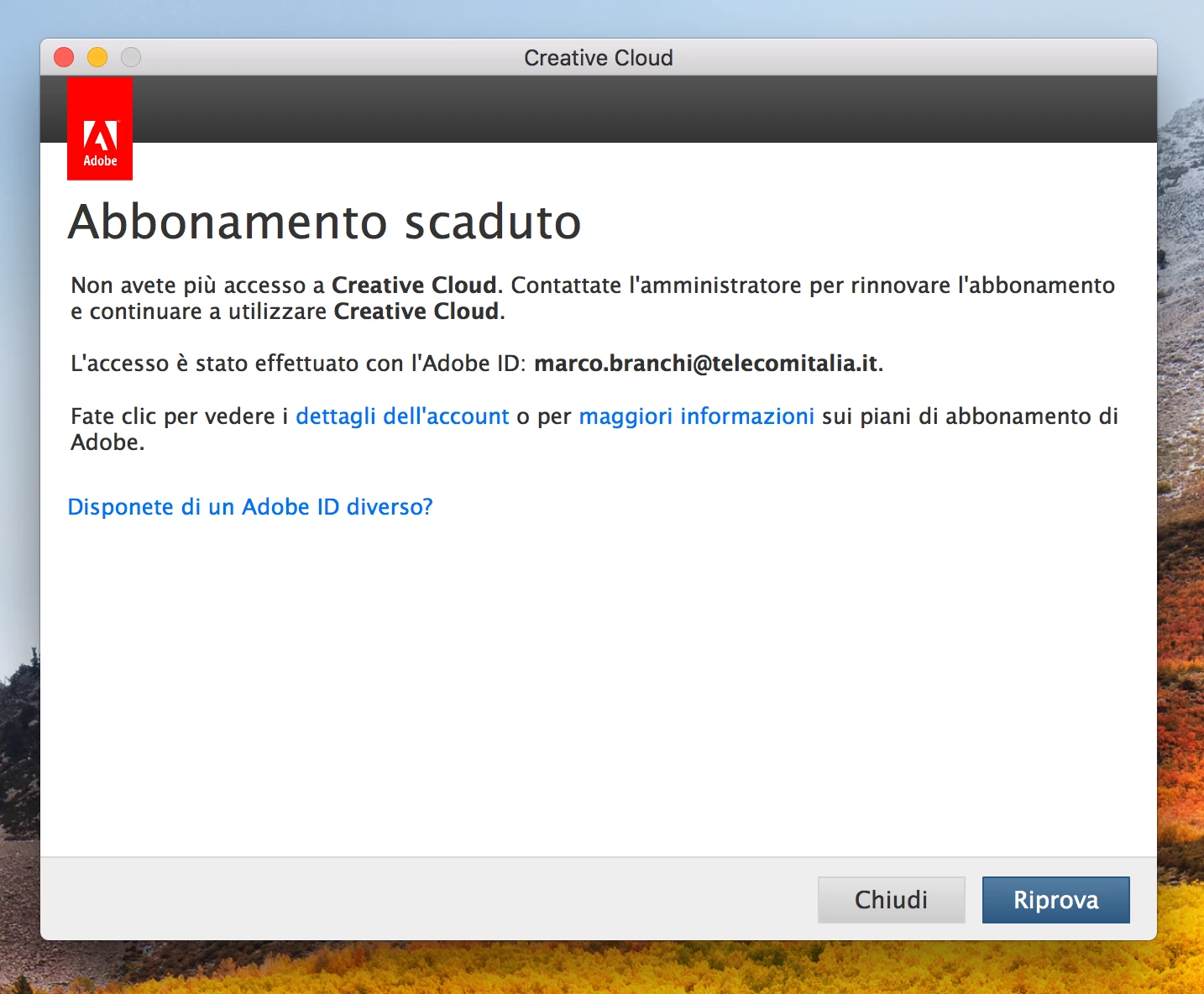
Task: Close the Creative Cloud window
Action: 64,57
